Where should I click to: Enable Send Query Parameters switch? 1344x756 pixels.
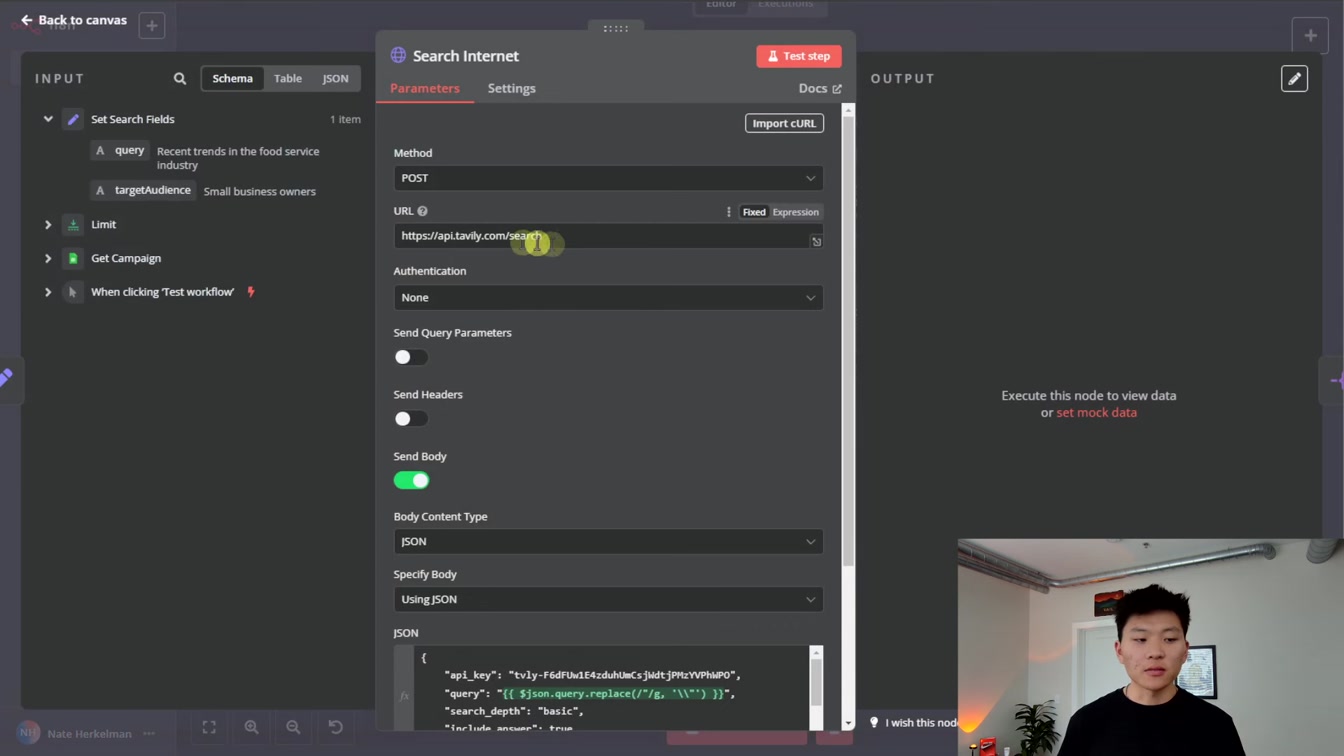(411, 357)
